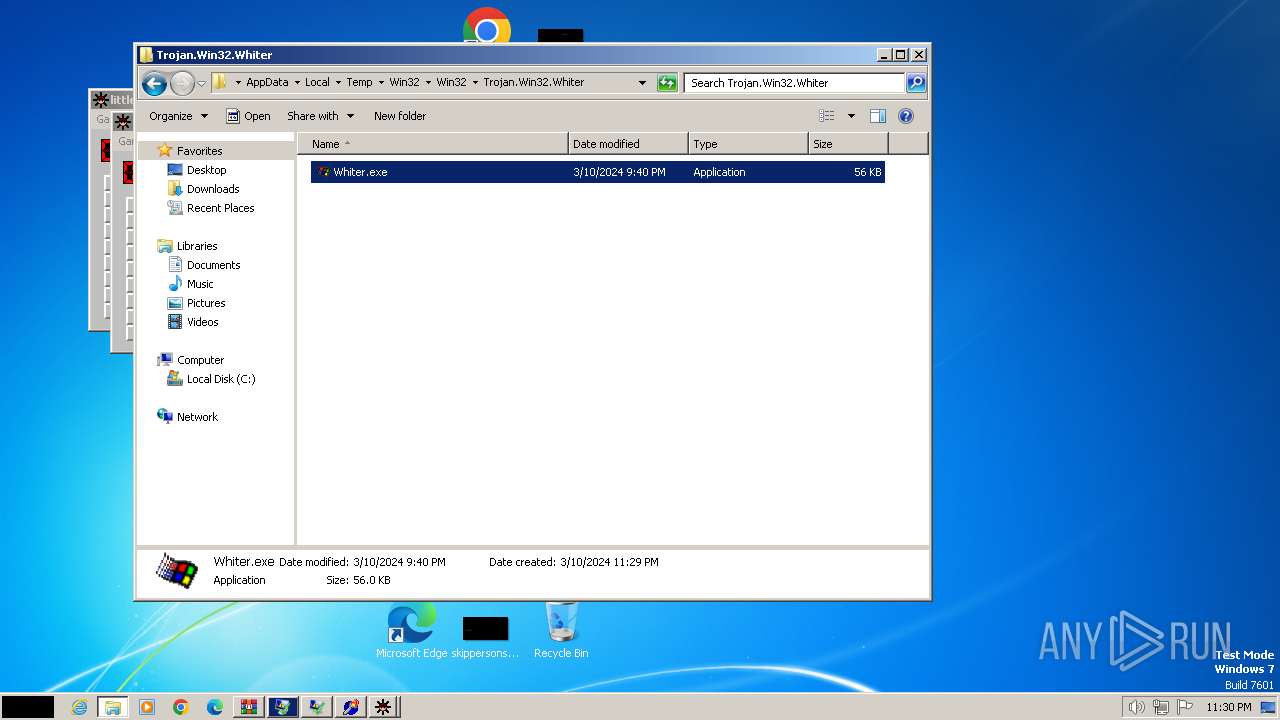1280x720 pixels.
Task: Open Desktop in Favorites
Action: [206, 170]
